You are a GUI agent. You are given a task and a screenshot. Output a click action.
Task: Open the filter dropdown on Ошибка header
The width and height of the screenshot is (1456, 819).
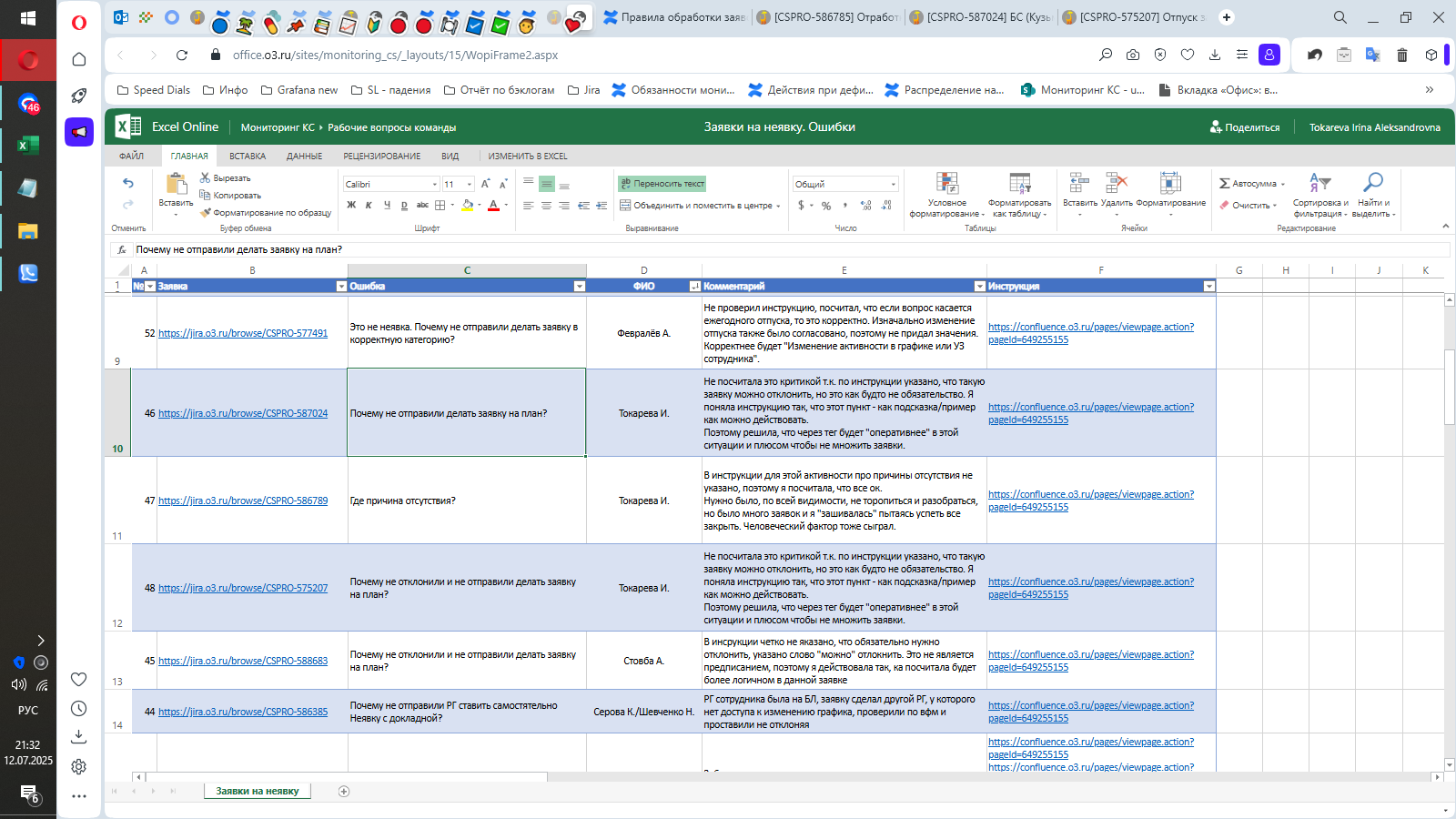(x=579, y=286)
